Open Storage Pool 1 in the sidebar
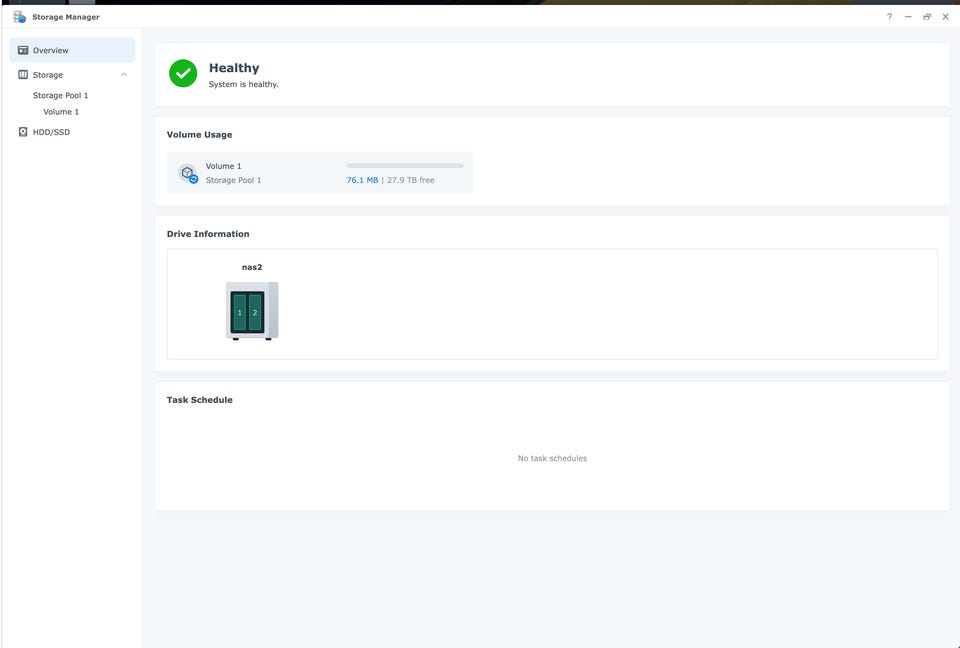Viewport: 960px width, 648px height. (x=61, y=96)
